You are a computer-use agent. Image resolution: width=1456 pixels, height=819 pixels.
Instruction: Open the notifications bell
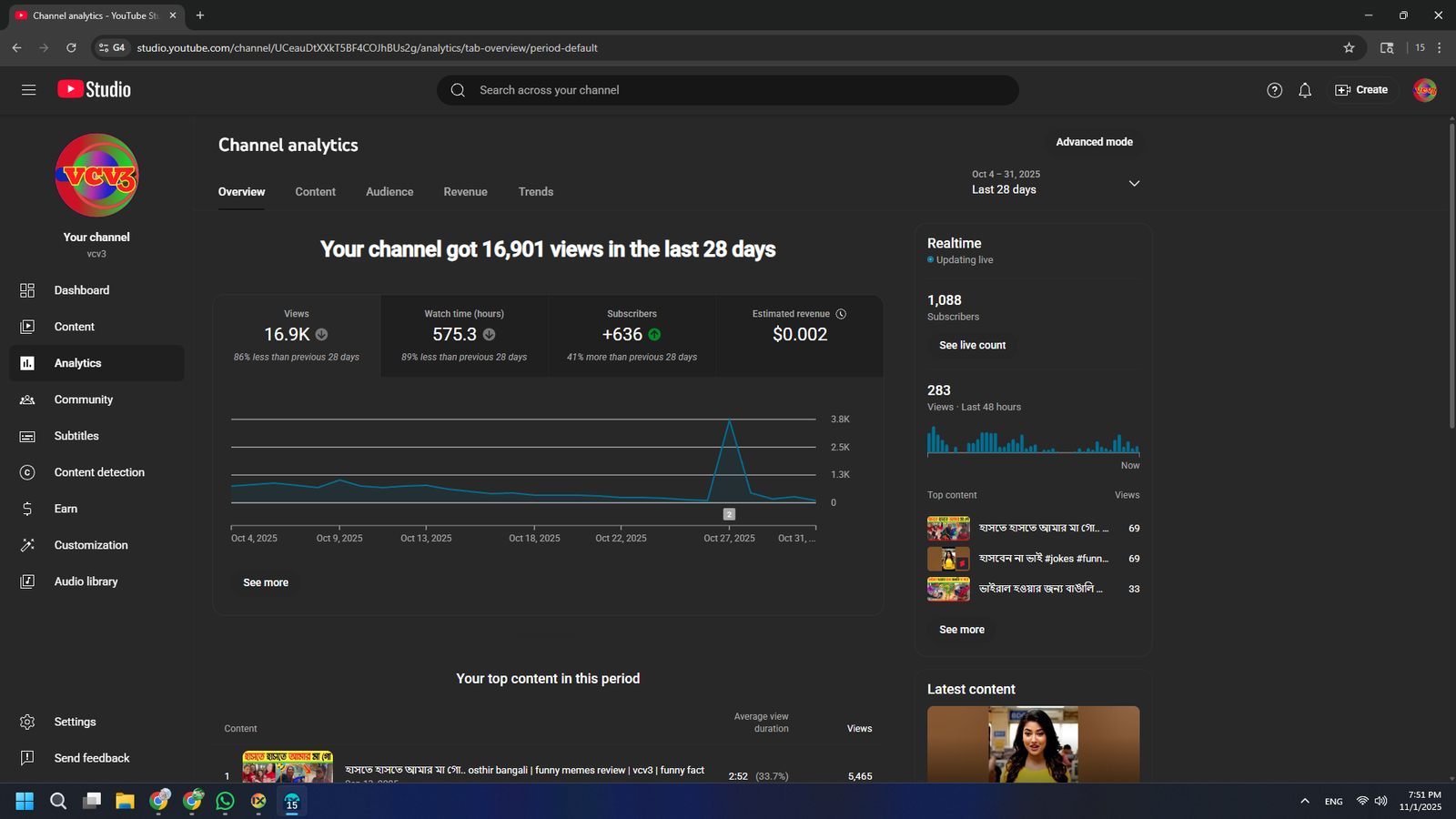(x=1305, y=90)
